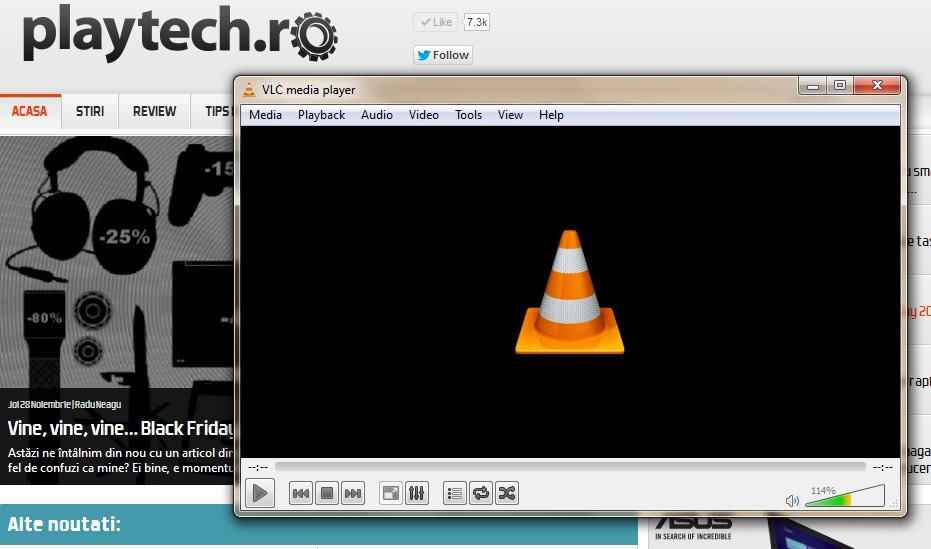931x549 pixels.
Task: Open the Black Friday article headline
Action: tap(121, 429)
